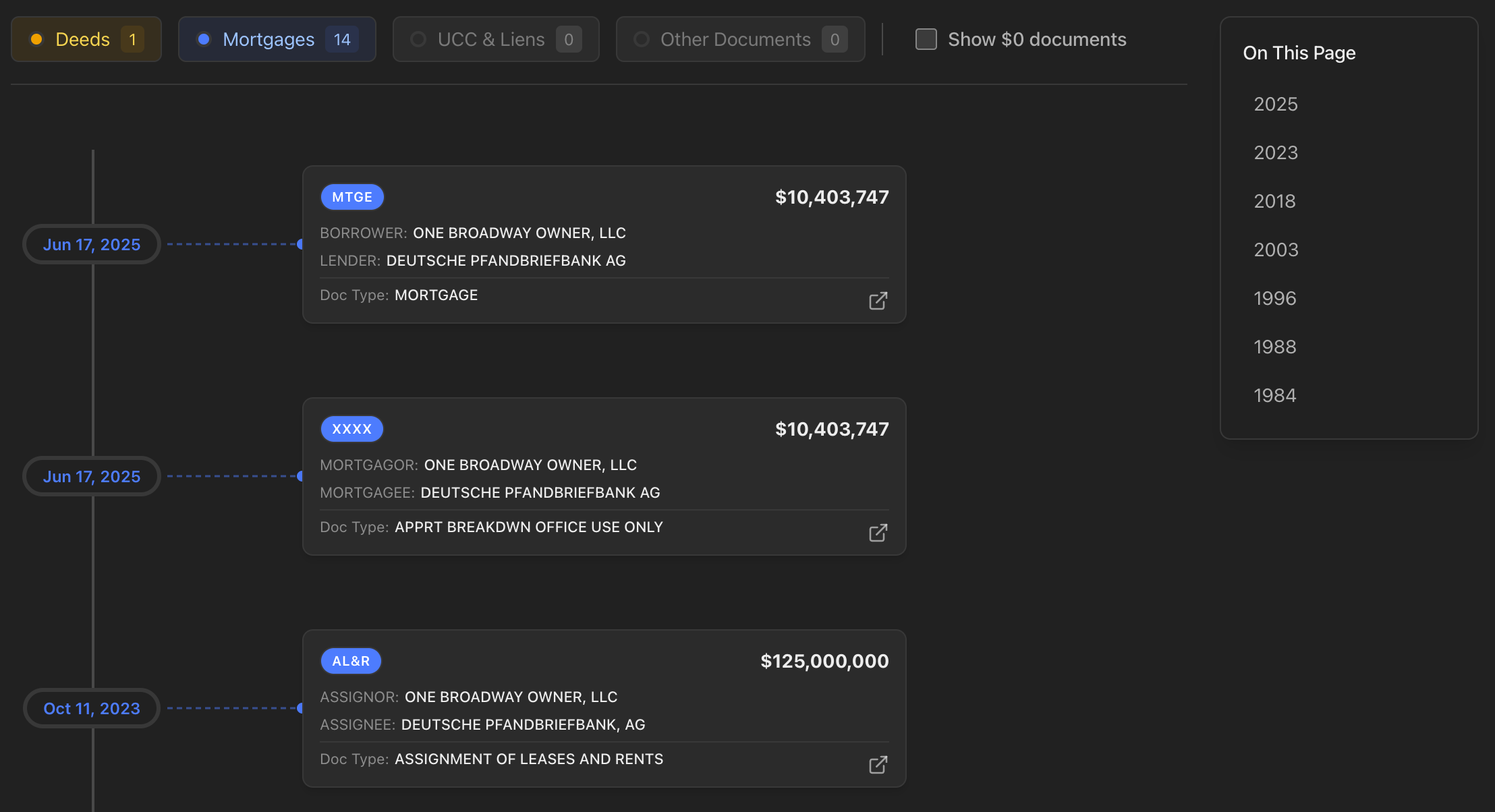The height and width of the screenshot is (812, 1495).
Task: Open external link on APPRT BREAKDWN document card
Action: pos(878,533)
